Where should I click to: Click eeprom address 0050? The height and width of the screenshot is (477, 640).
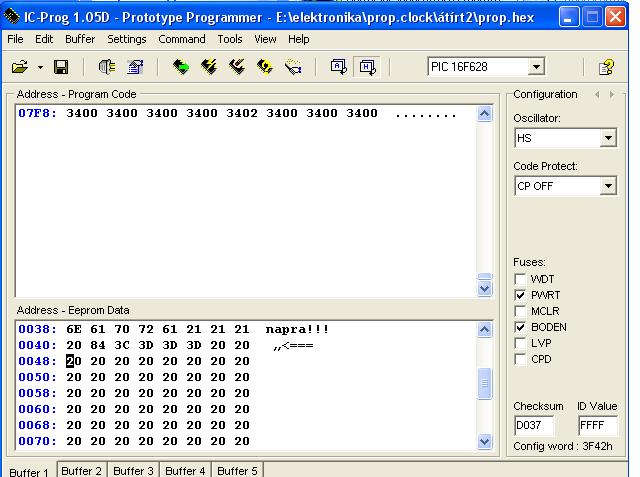[x=37, y=377]
